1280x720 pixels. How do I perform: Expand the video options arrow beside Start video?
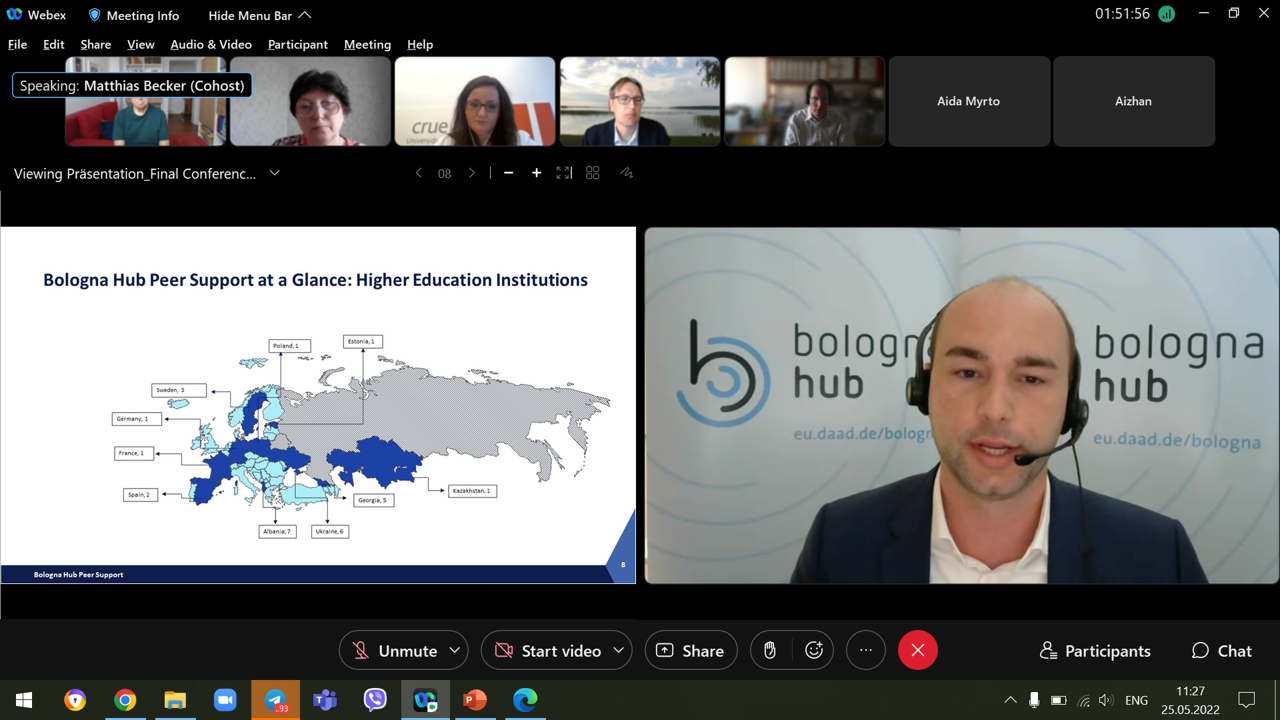[x=618, y=650]
